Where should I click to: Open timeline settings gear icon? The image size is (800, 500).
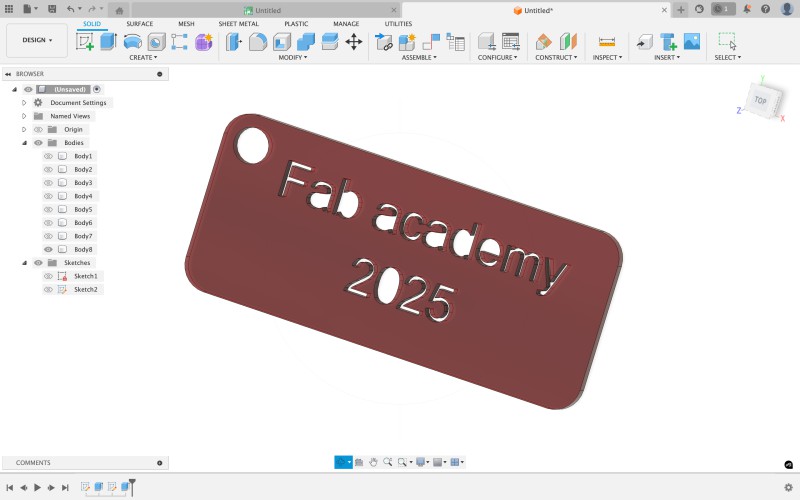point(788,487)
